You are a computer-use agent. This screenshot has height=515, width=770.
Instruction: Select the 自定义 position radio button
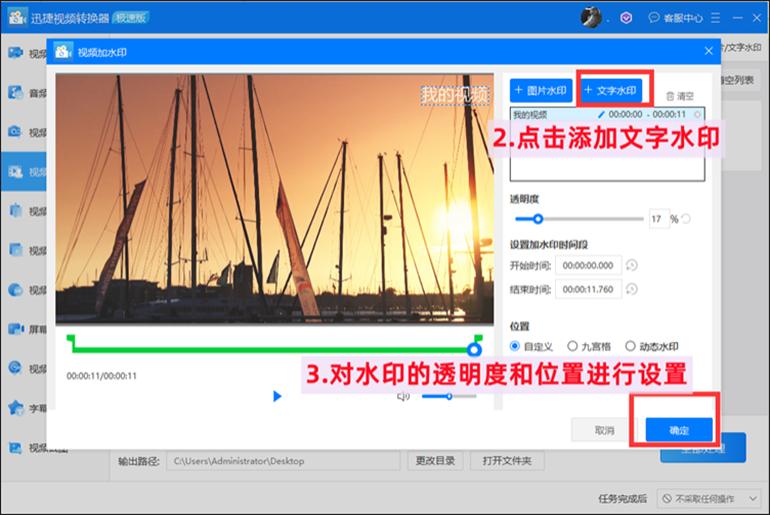[515, 346]
